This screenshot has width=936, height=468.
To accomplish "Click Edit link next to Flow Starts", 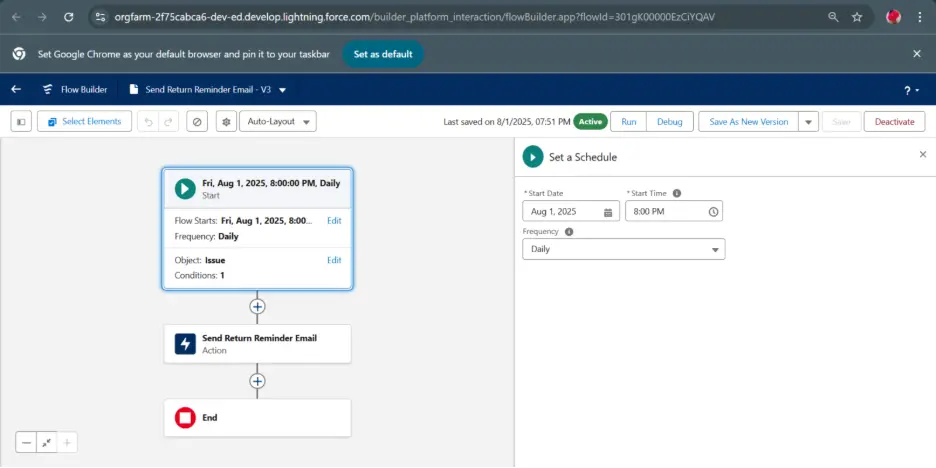I will [x=334, y=220].
